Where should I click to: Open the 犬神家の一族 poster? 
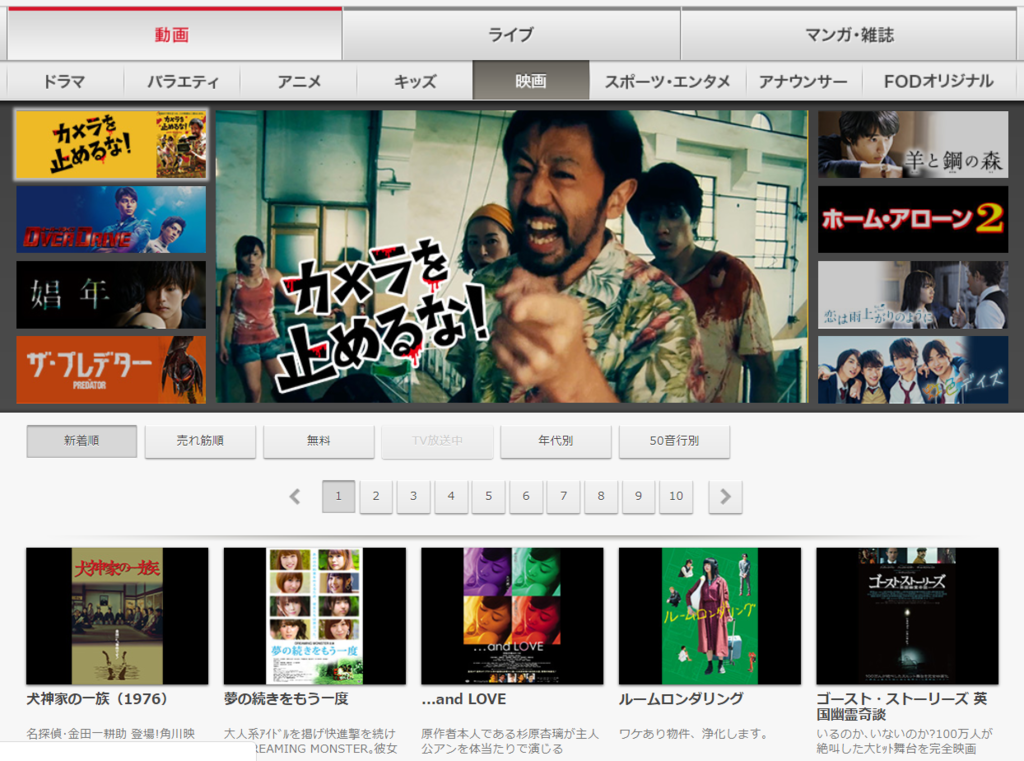coord(118,616)
